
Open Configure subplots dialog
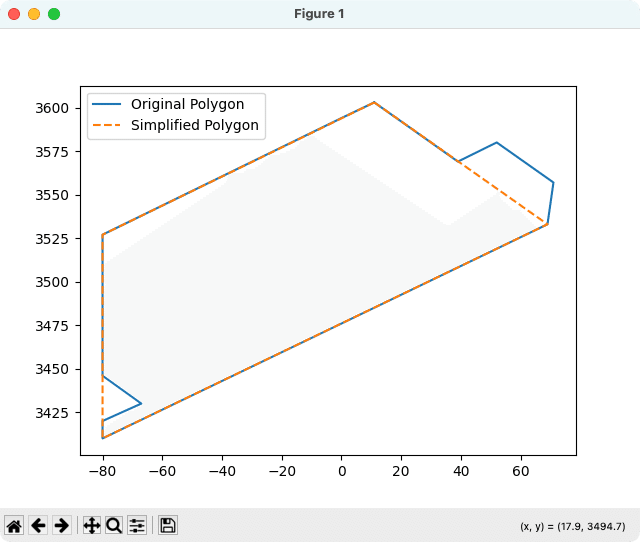coord(137,525)
